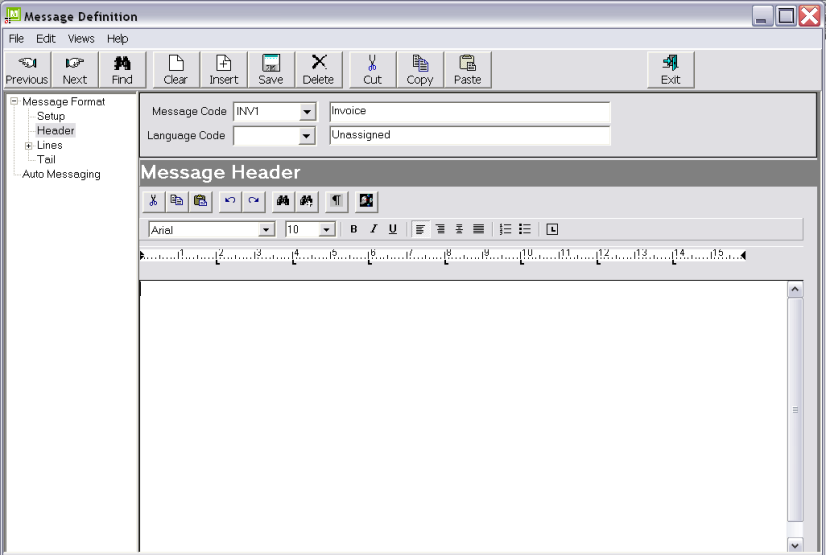Viewport: 826px width, 555px height.
Task: Toggle italic formatting
Action: click(x=373, y=229)
